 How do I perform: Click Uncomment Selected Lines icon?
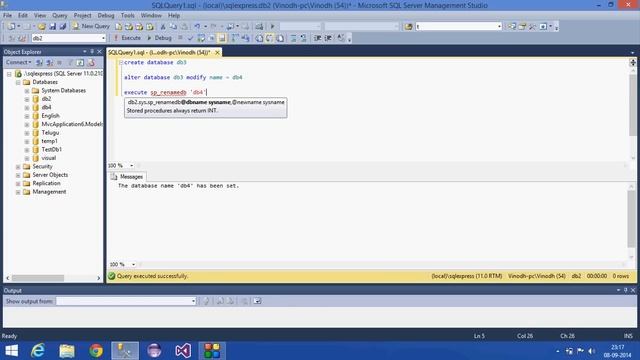[303, 38]
